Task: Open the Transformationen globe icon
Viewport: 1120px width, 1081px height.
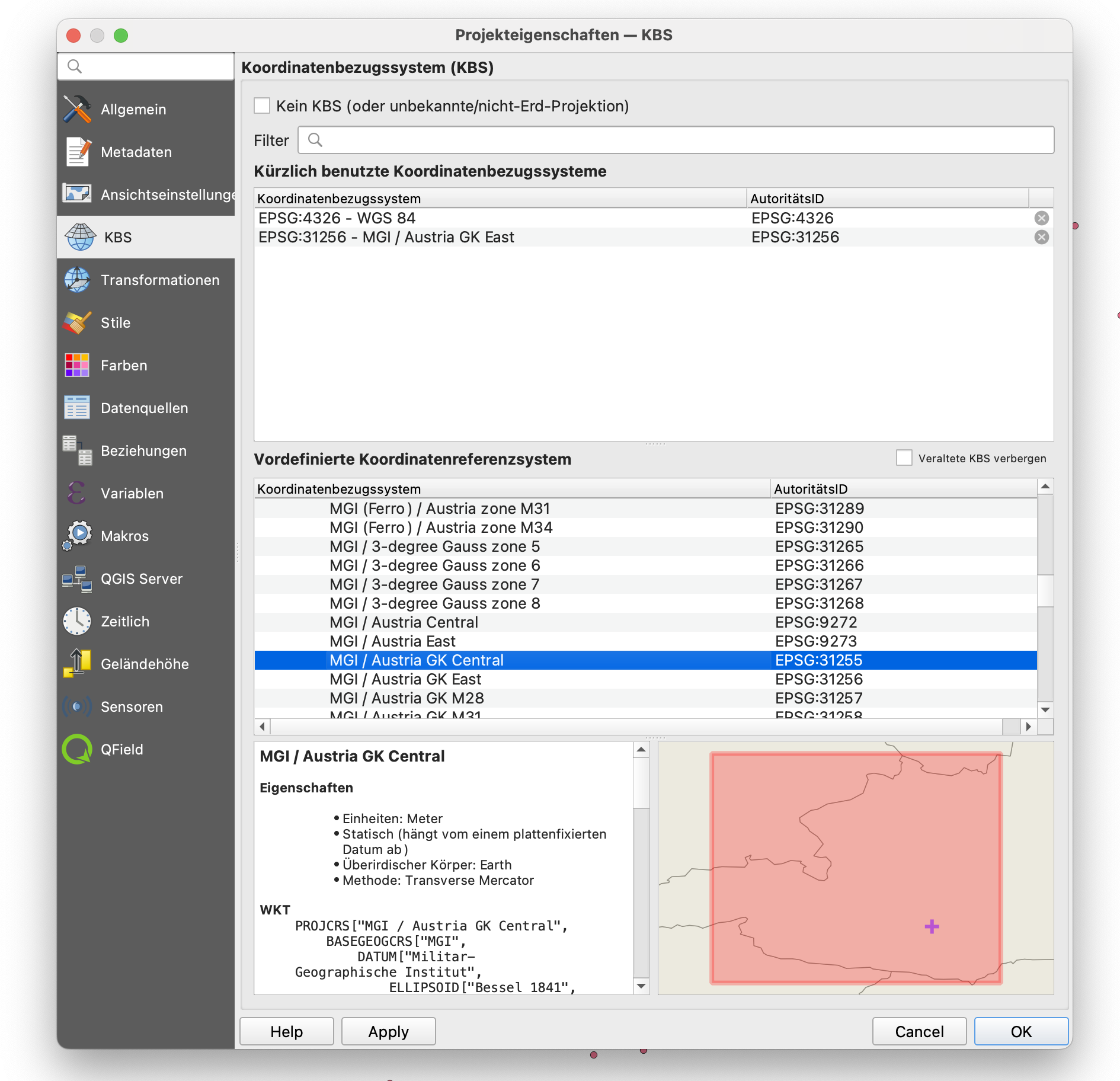Action: coord(78,280)
